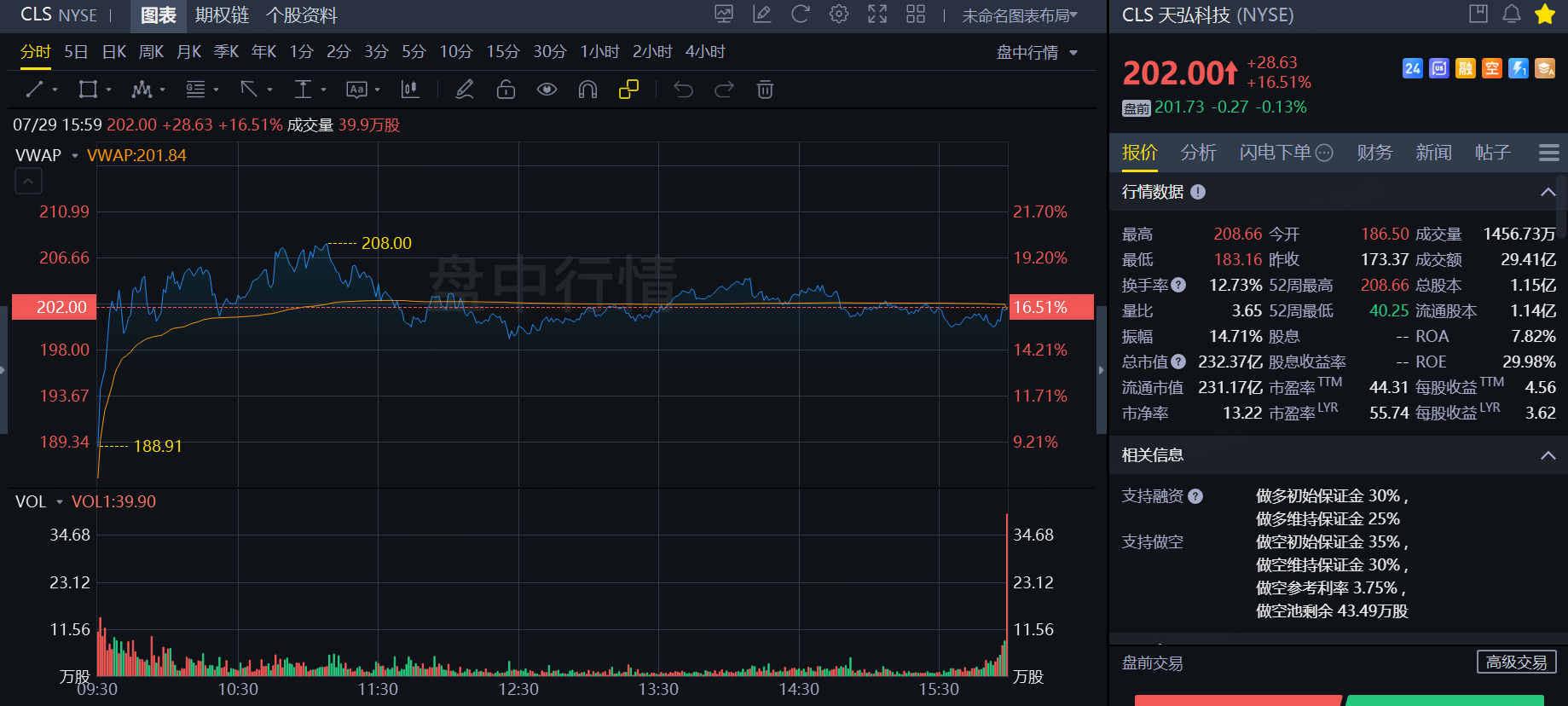Click the purple US market badge
The width and height of the screenshot is (1568, 706).
coord(1439,68)
